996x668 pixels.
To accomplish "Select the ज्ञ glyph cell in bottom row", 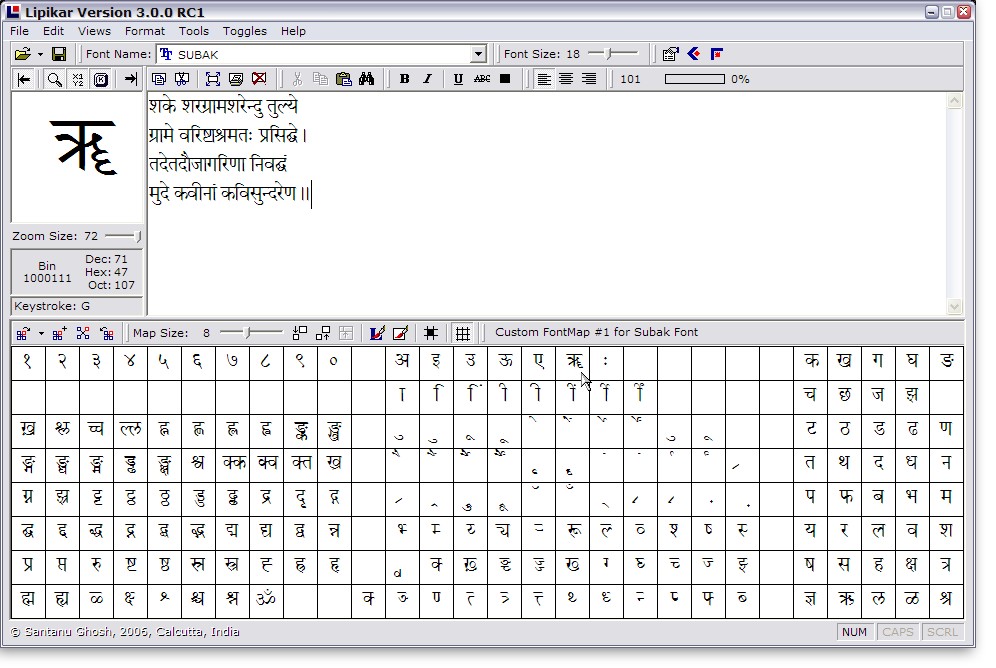I will coord(811,599).
